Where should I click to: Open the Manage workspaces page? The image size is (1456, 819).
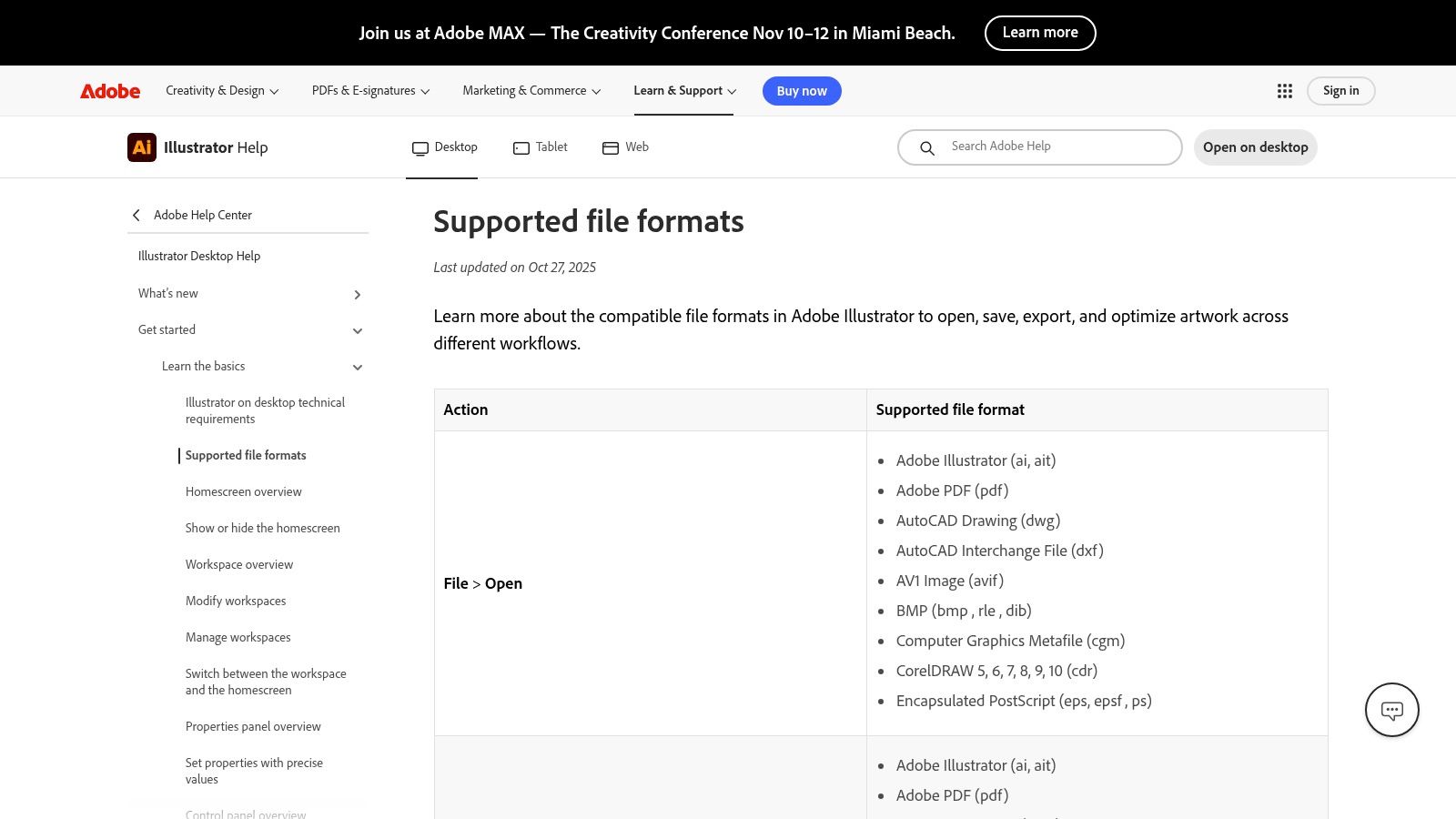[238, 637]
